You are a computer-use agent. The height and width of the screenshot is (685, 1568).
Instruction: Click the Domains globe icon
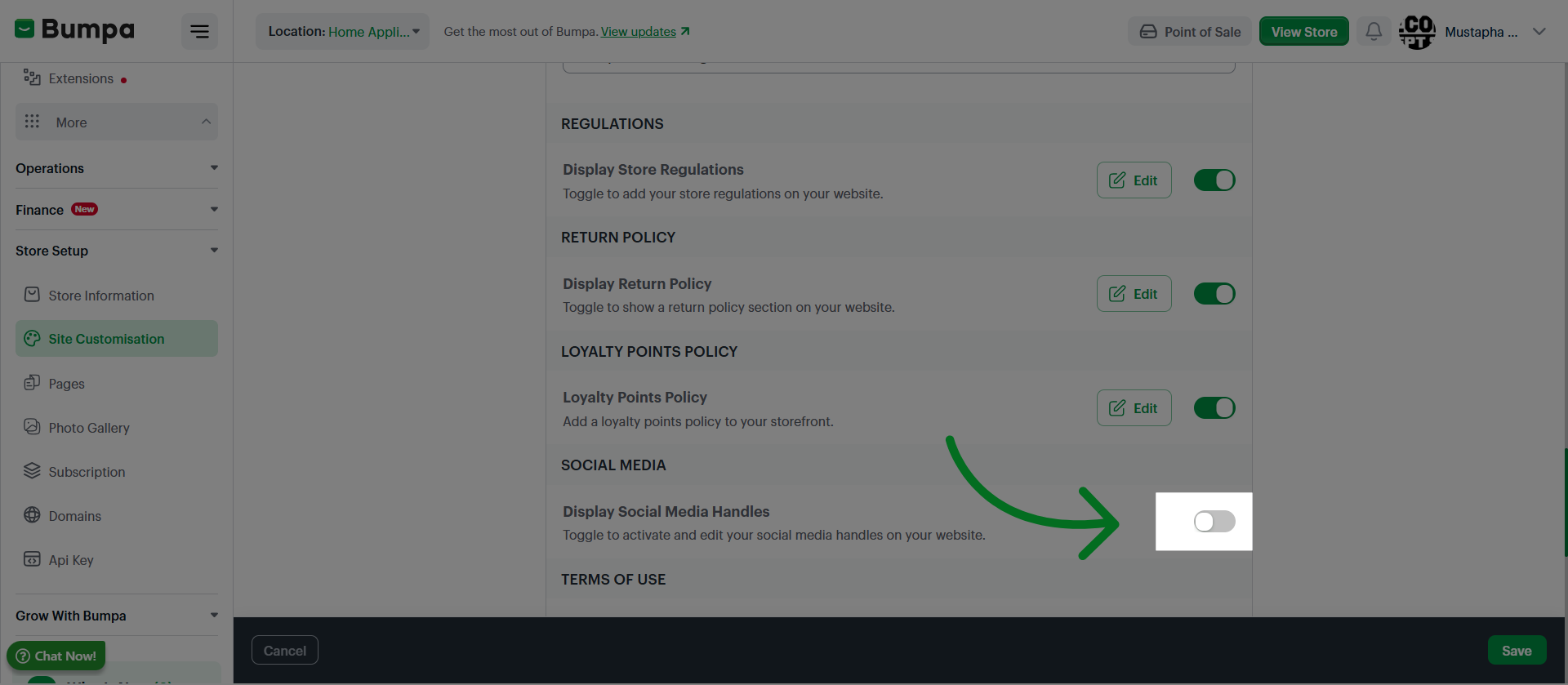[x=32, y=515]
